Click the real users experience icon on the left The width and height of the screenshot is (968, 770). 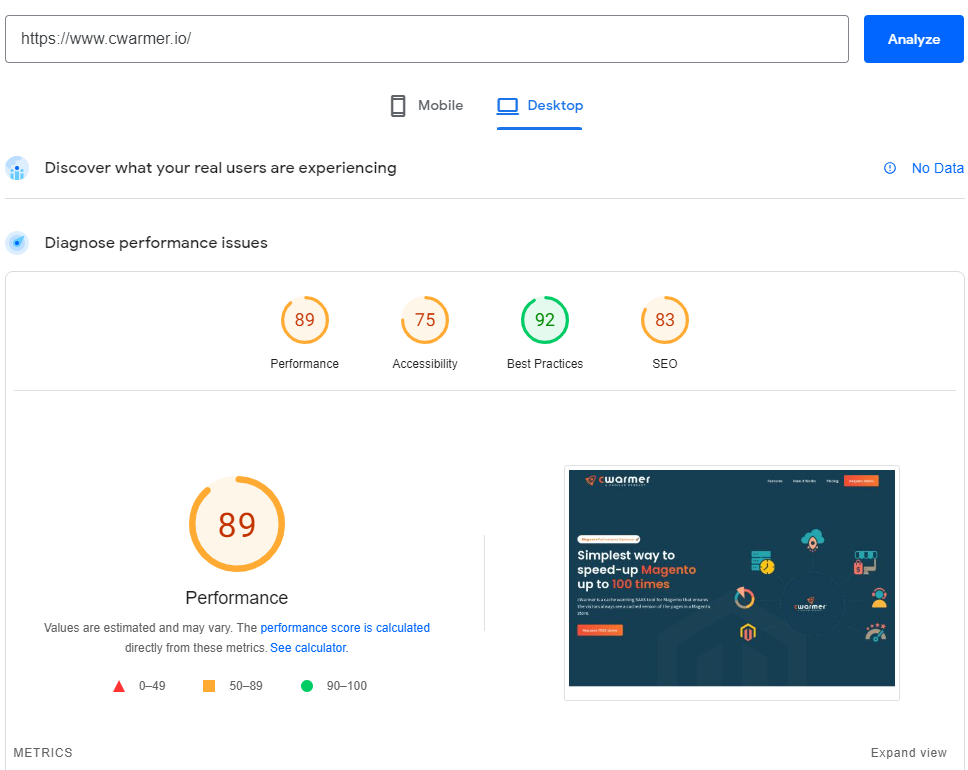point(17,168)
